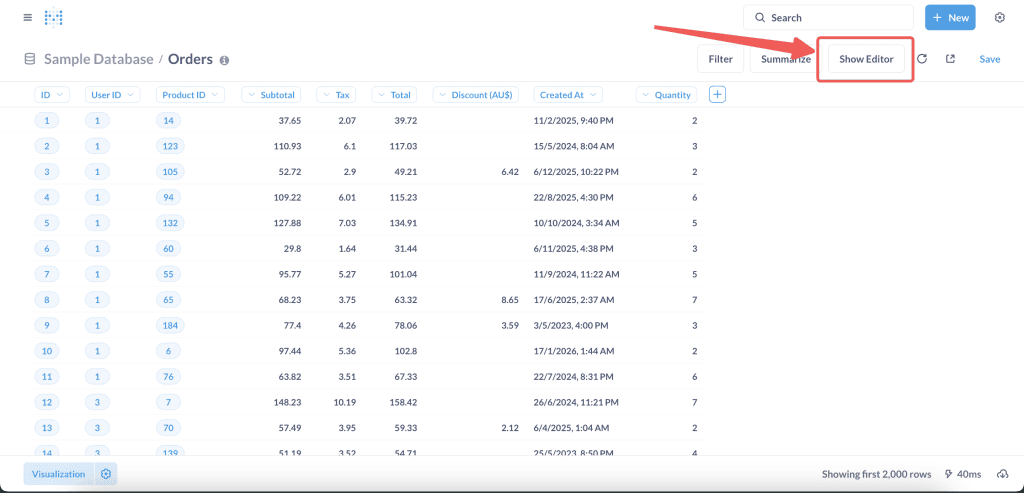The height and width of the screenshot is (493, 1024).
Task: Download results using bottom-right cloud icon
Action: click(1002, 474)
